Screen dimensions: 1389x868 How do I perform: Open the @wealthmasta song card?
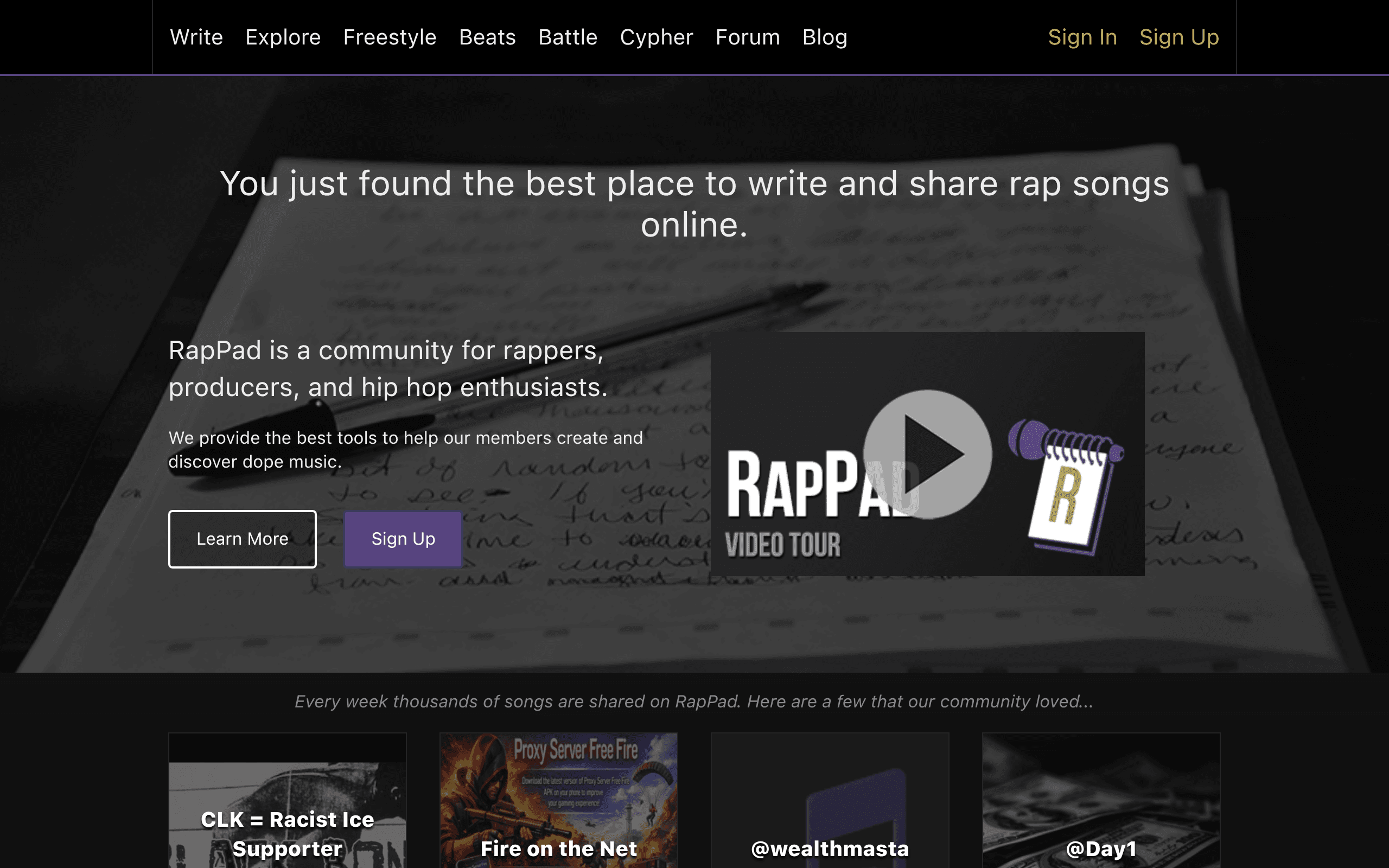point(830,800)
